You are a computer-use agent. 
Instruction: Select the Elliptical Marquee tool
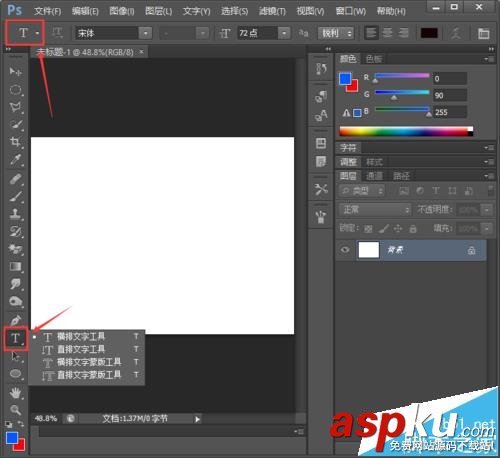pos(15,89)
